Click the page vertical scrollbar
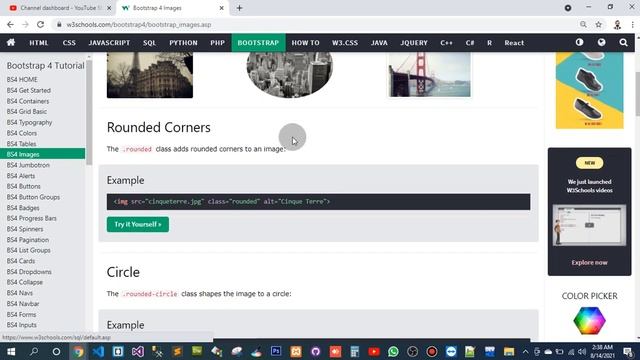The width and height of the screenshot is (640, 360). coord(638,95)
